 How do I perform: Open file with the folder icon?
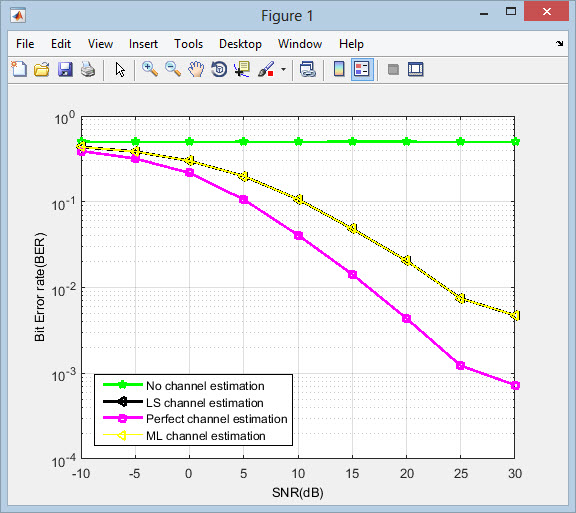[x=42, y=69]
